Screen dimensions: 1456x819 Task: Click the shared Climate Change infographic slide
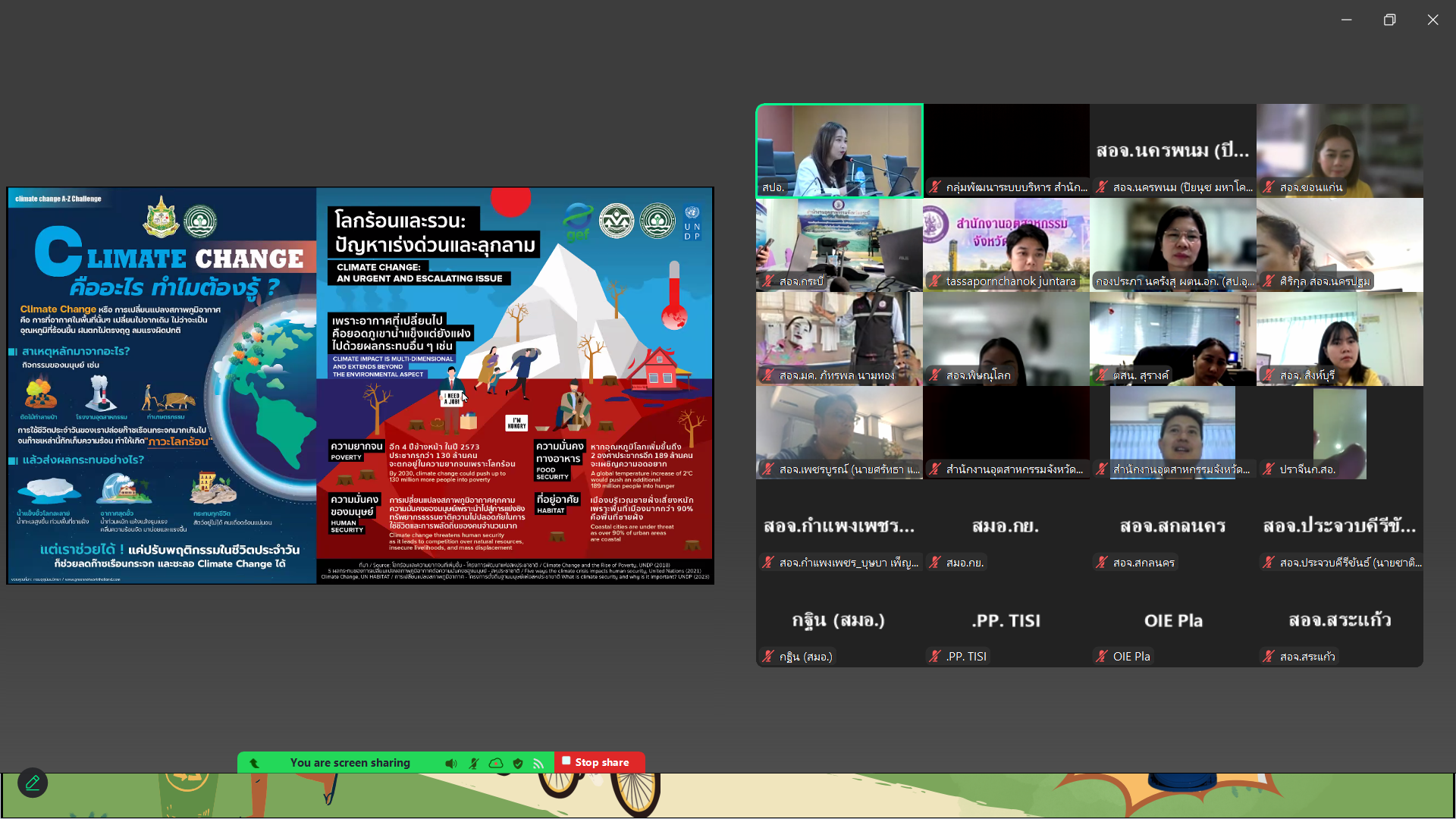pyautogui.click(x=360, y=385)
